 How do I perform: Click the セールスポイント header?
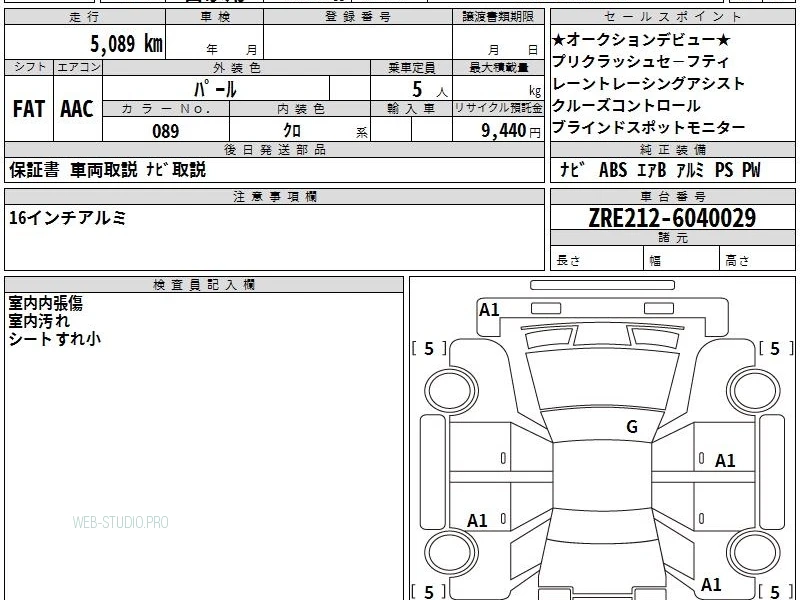pyautogui.click(x=673, y=17)
